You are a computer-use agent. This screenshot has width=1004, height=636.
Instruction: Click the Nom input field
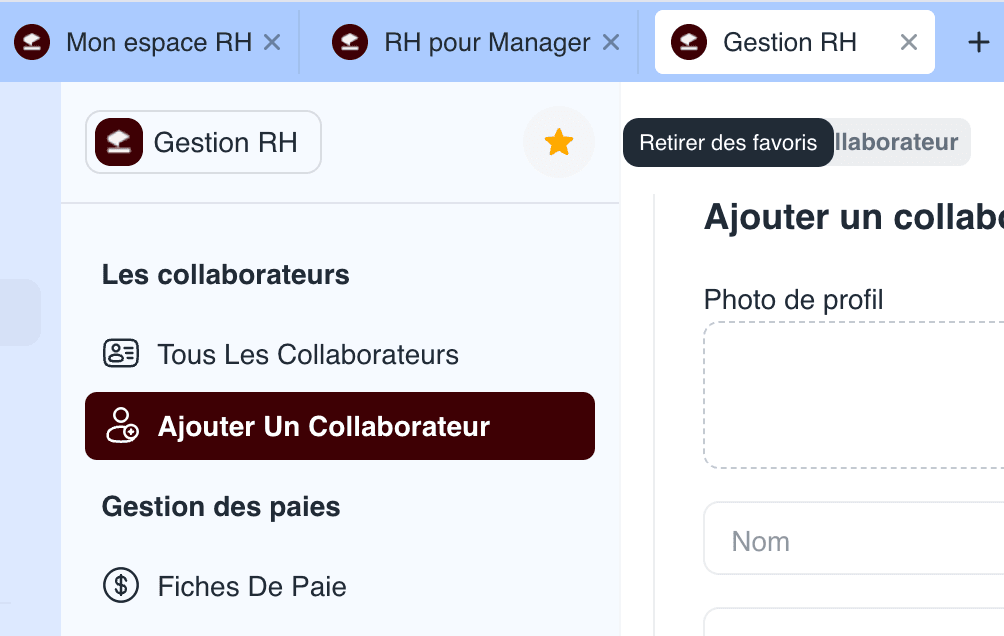tap(854, 539)
